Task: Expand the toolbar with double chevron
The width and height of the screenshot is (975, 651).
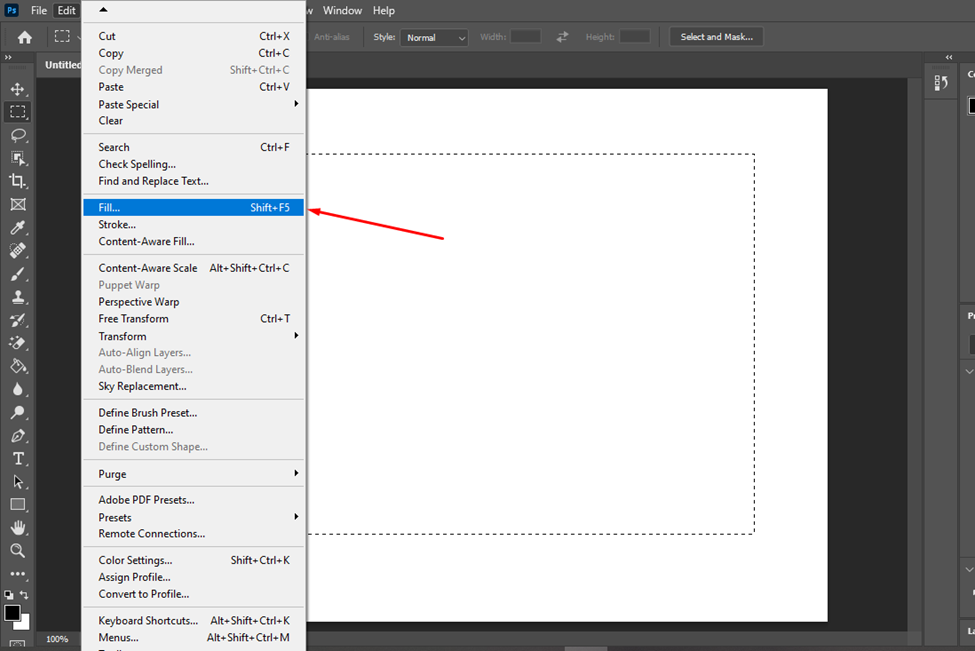Action: pyautogui.click(x=8, y=57)
